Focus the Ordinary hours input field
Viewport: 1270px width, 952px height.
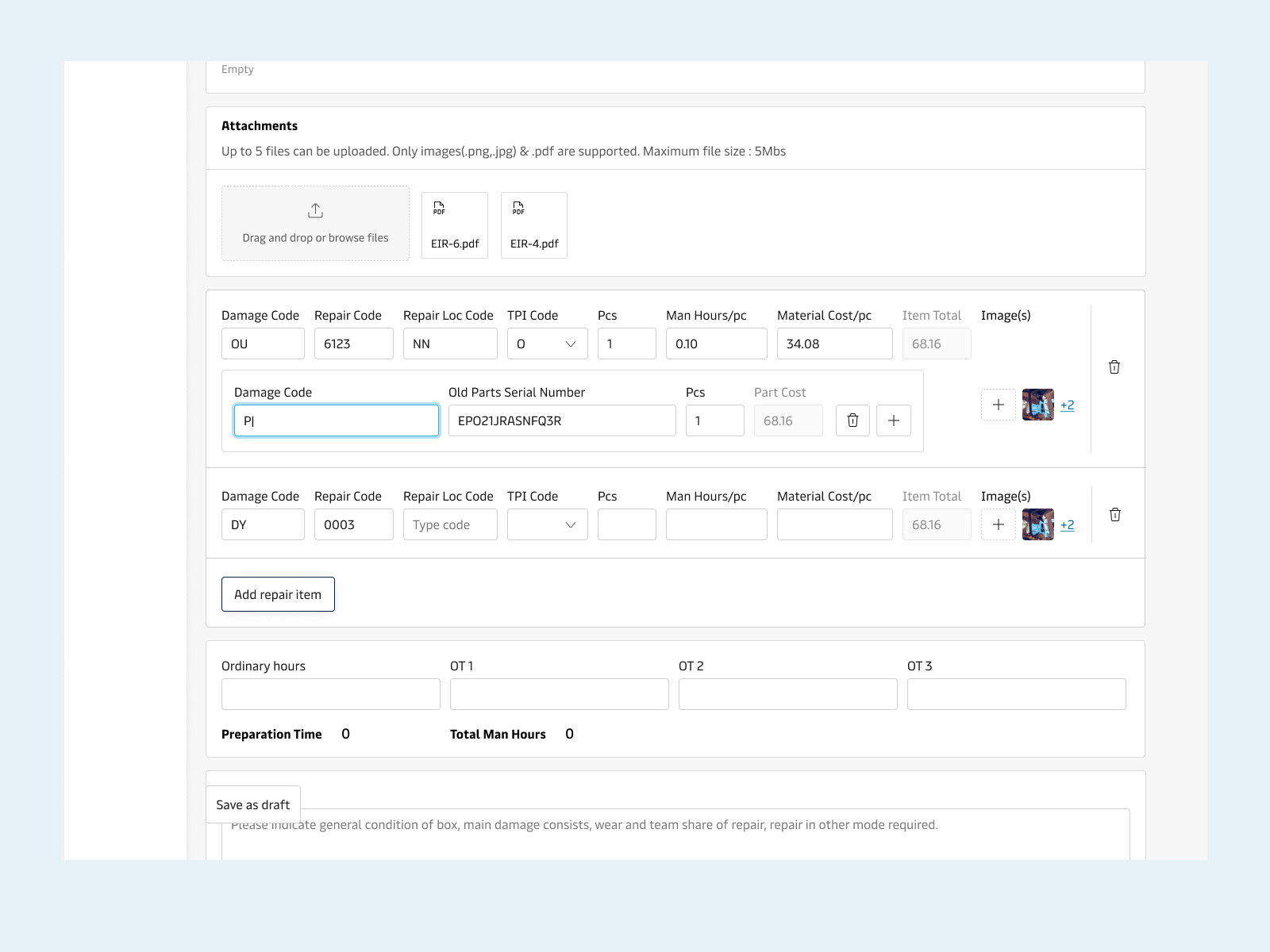click(x=331, y=694)
